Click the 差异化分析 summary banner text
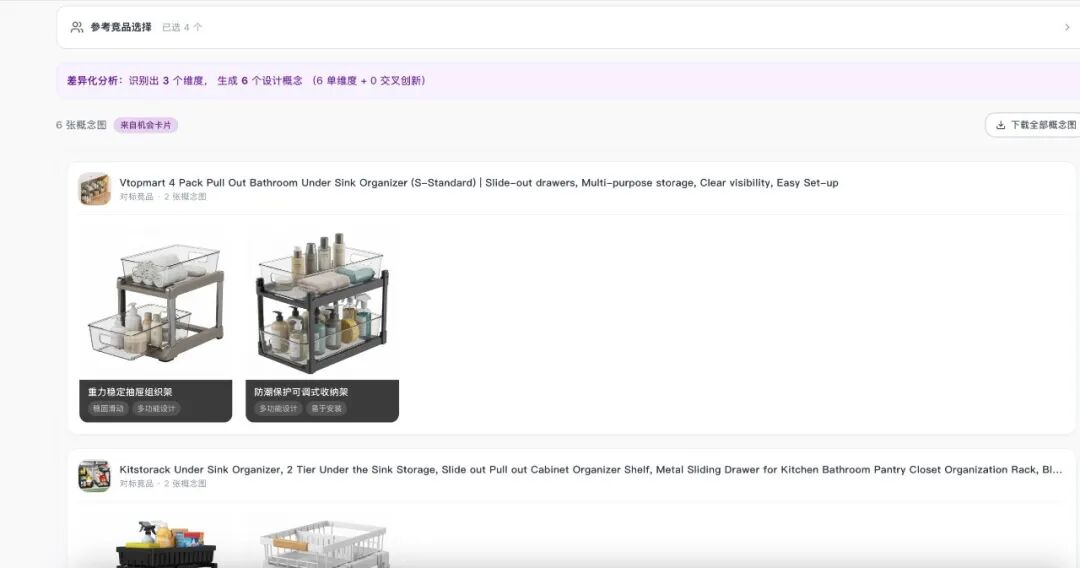The image size is (1080, 568). pyautogui.click(x=246, y=81)
